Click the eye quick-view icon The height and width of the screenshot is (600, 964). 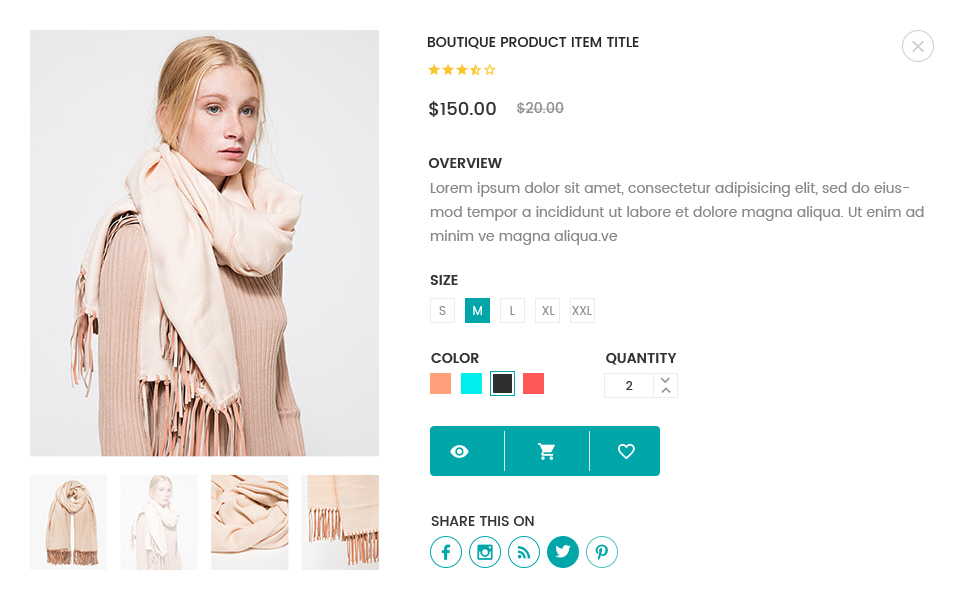pos(459,451)
